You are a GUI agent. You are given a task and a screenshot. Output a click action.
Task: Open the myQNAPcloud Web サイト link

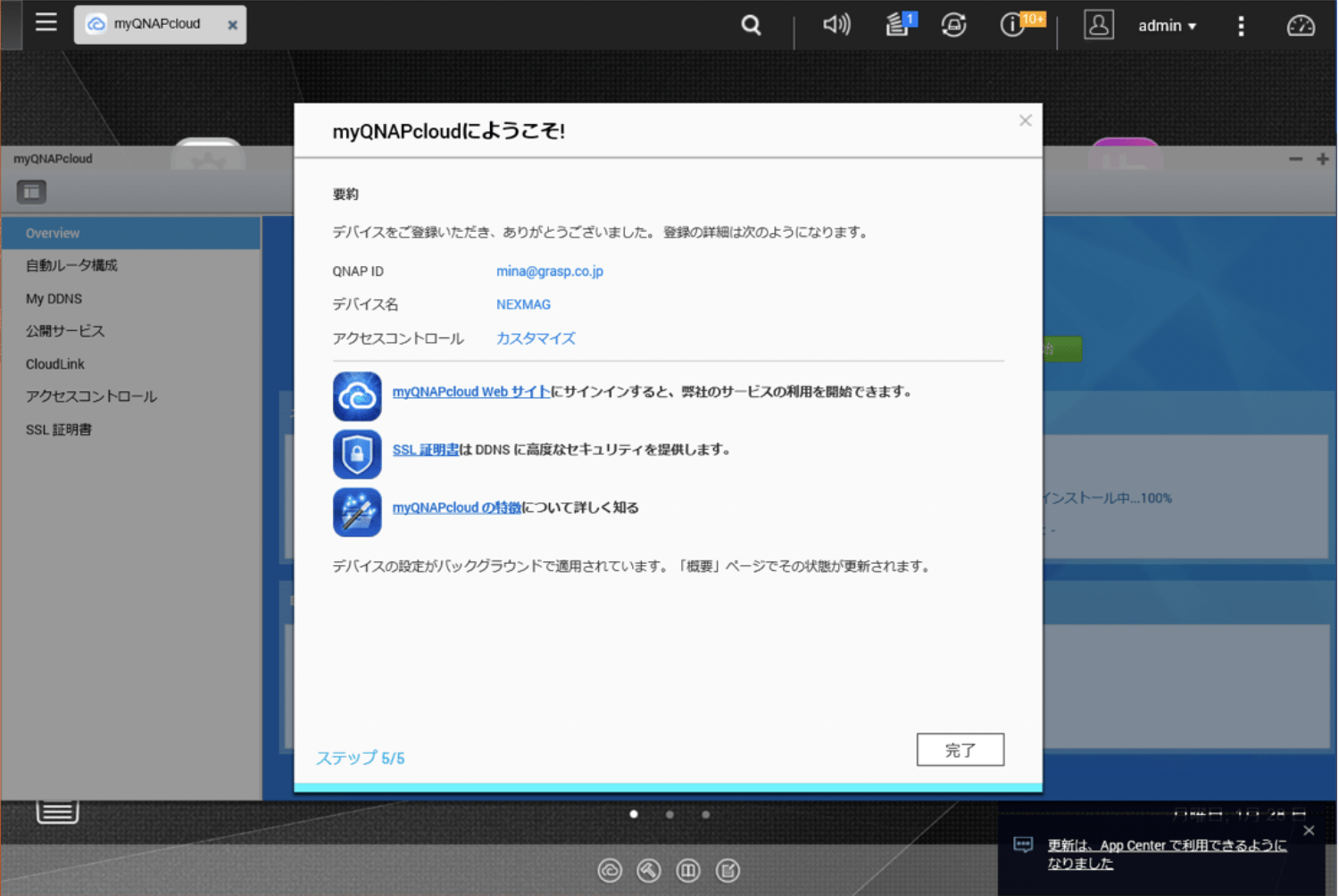pos(470,392)
